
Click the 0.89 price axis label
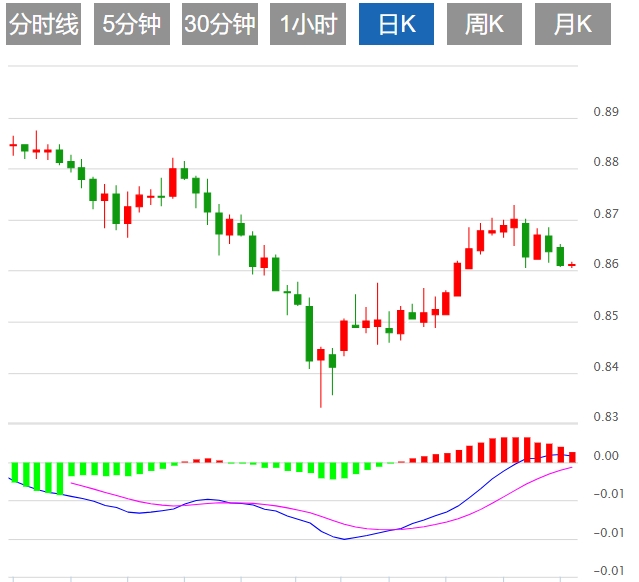[606, 112]
